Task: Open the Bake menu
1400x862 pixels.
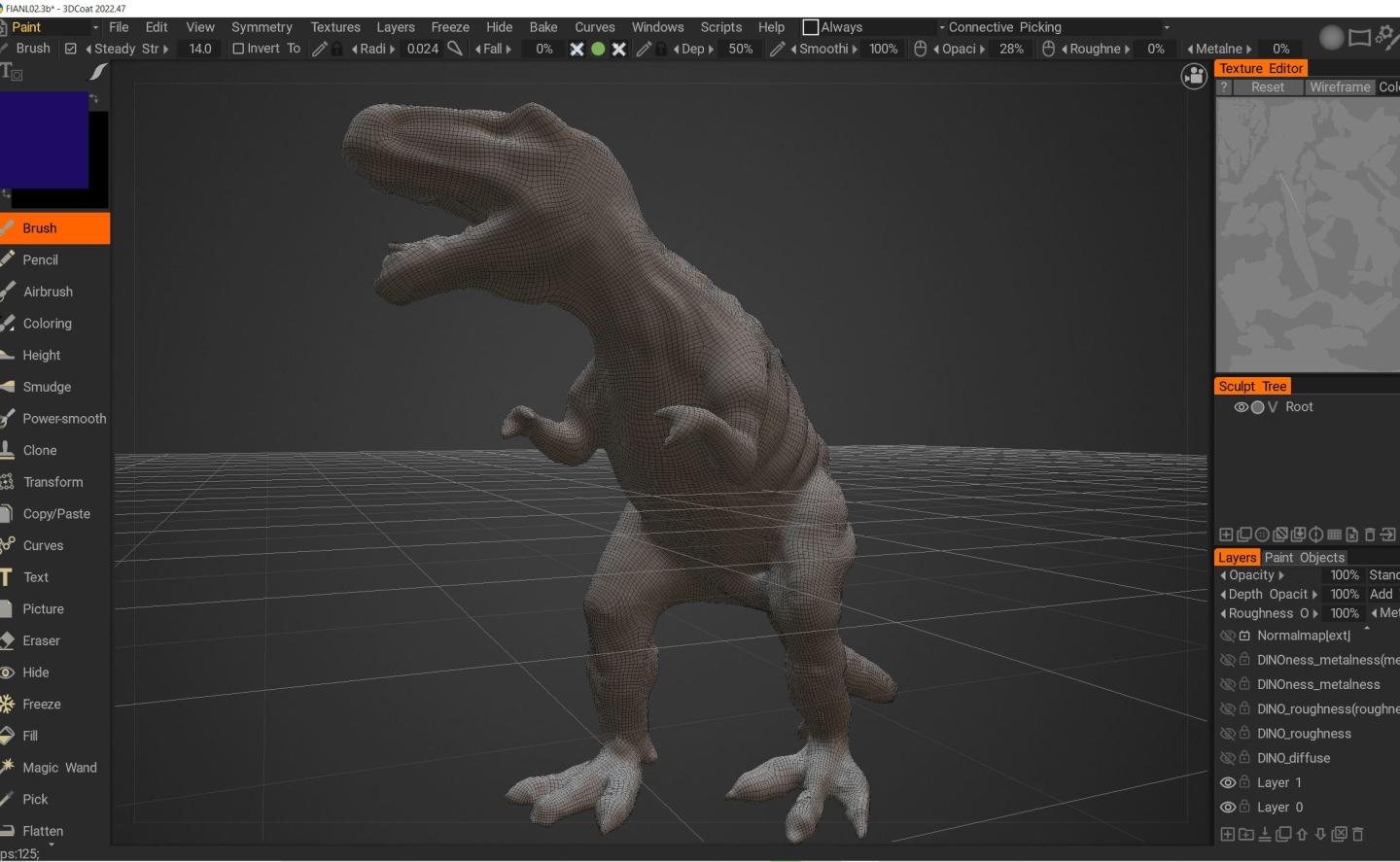Action: coord(543,27)
